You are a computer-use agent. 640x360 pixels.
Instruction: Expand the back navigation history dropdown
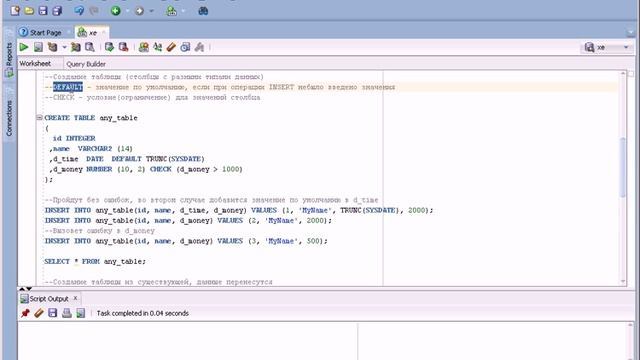point(127,11)
